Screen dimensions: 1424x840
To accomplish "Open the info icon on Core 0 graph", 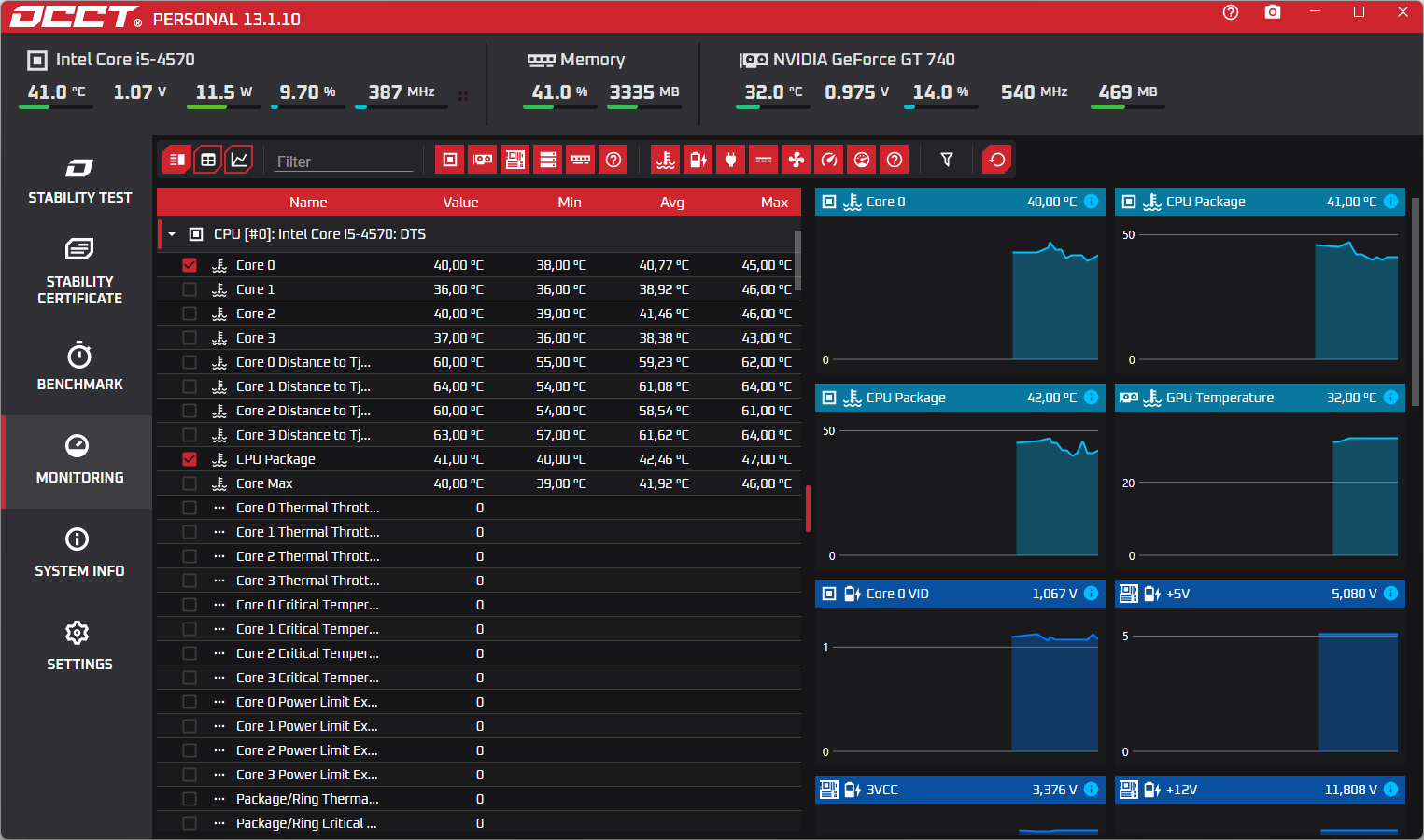I will [x=1091, y=202].
